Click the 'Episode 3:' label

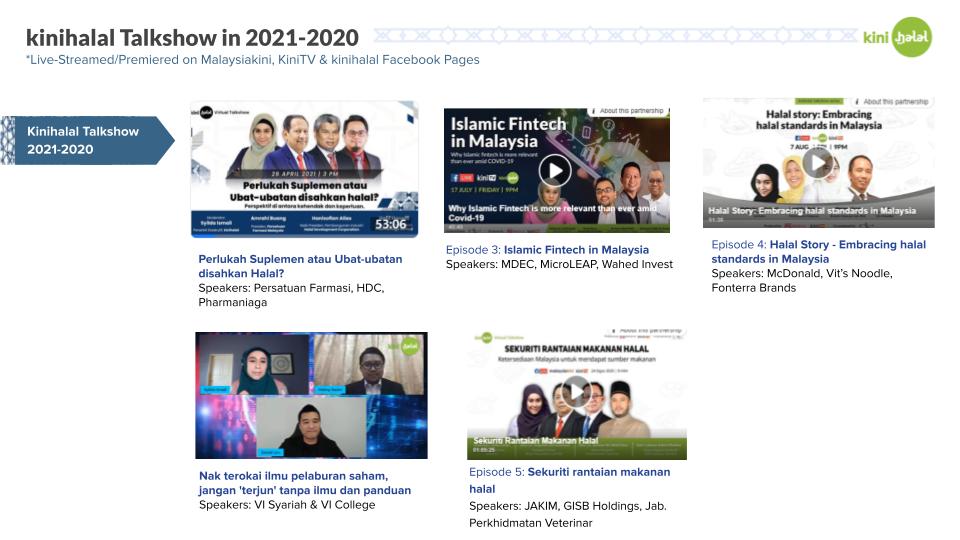pyautogui.click(x=473, y=250)
